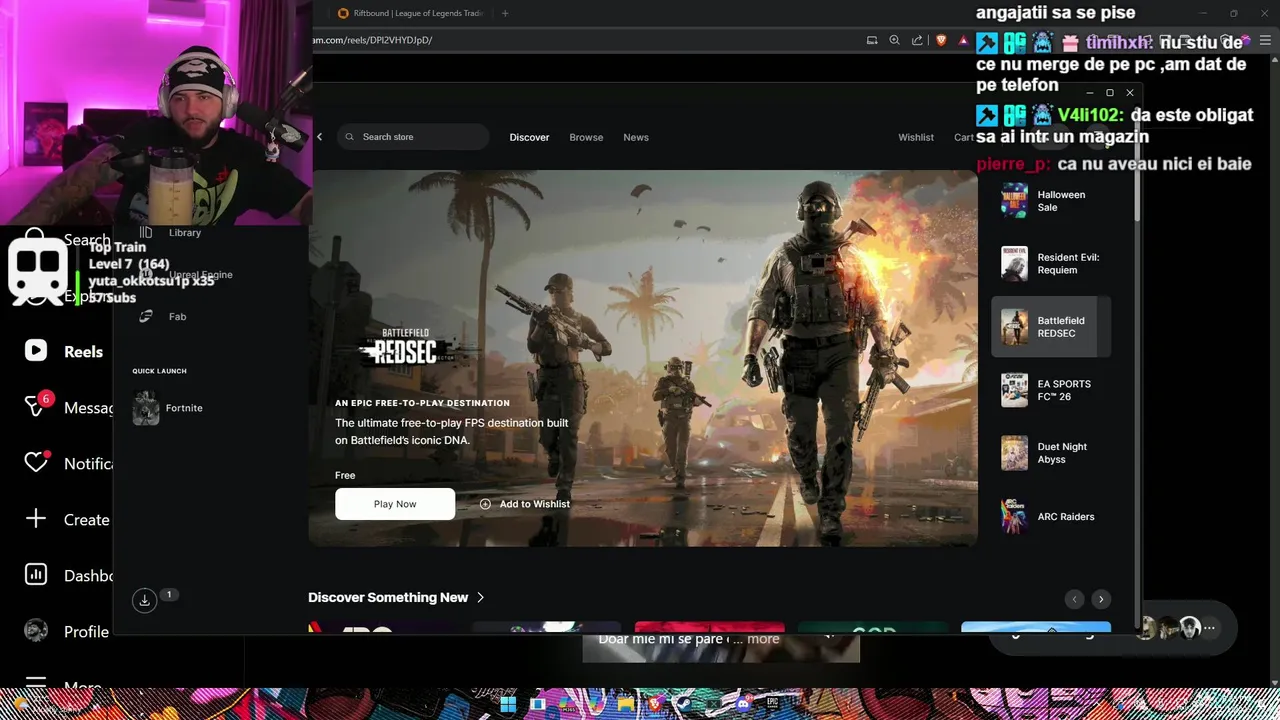Click the browser share icon

(x=917, y=40)
